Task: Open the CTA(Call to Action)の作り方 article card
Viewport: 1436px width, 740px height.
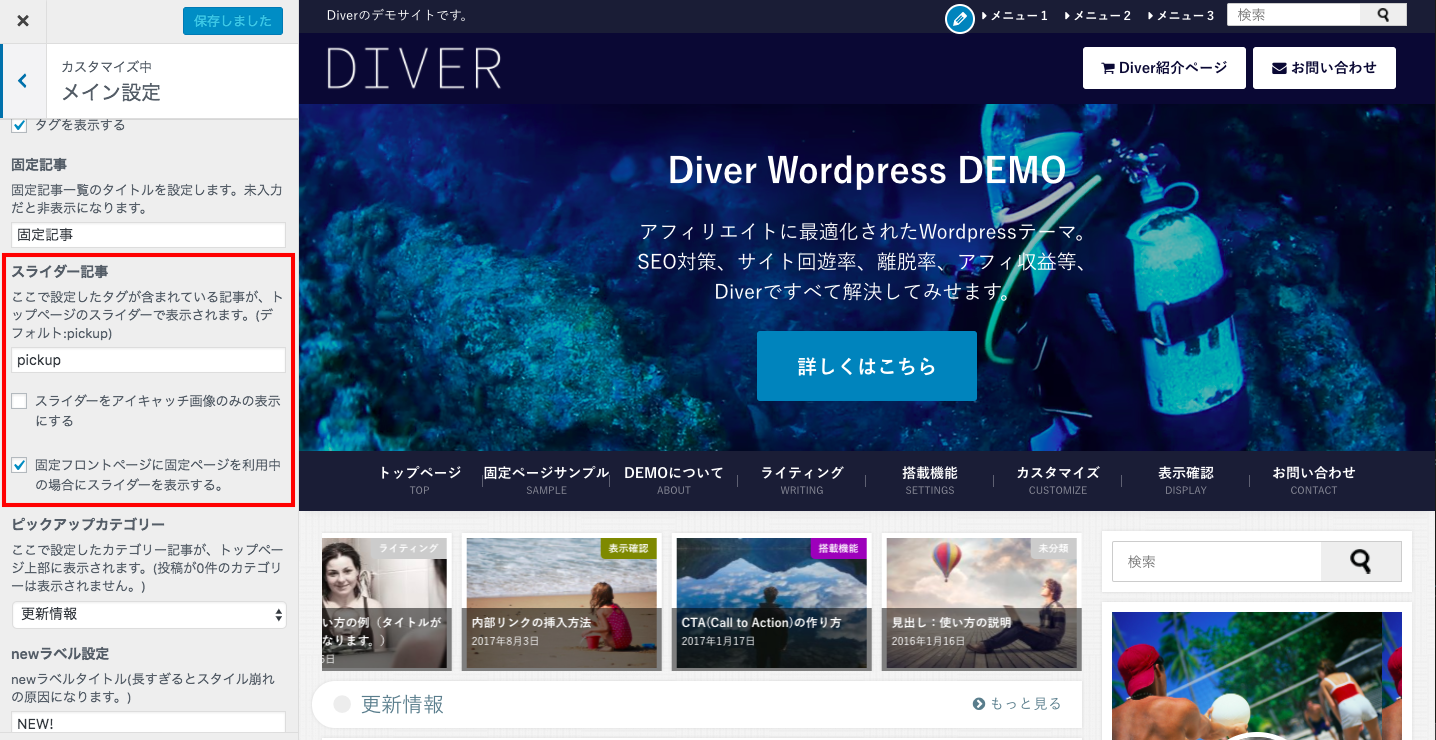Action: (x=772, y=603)
